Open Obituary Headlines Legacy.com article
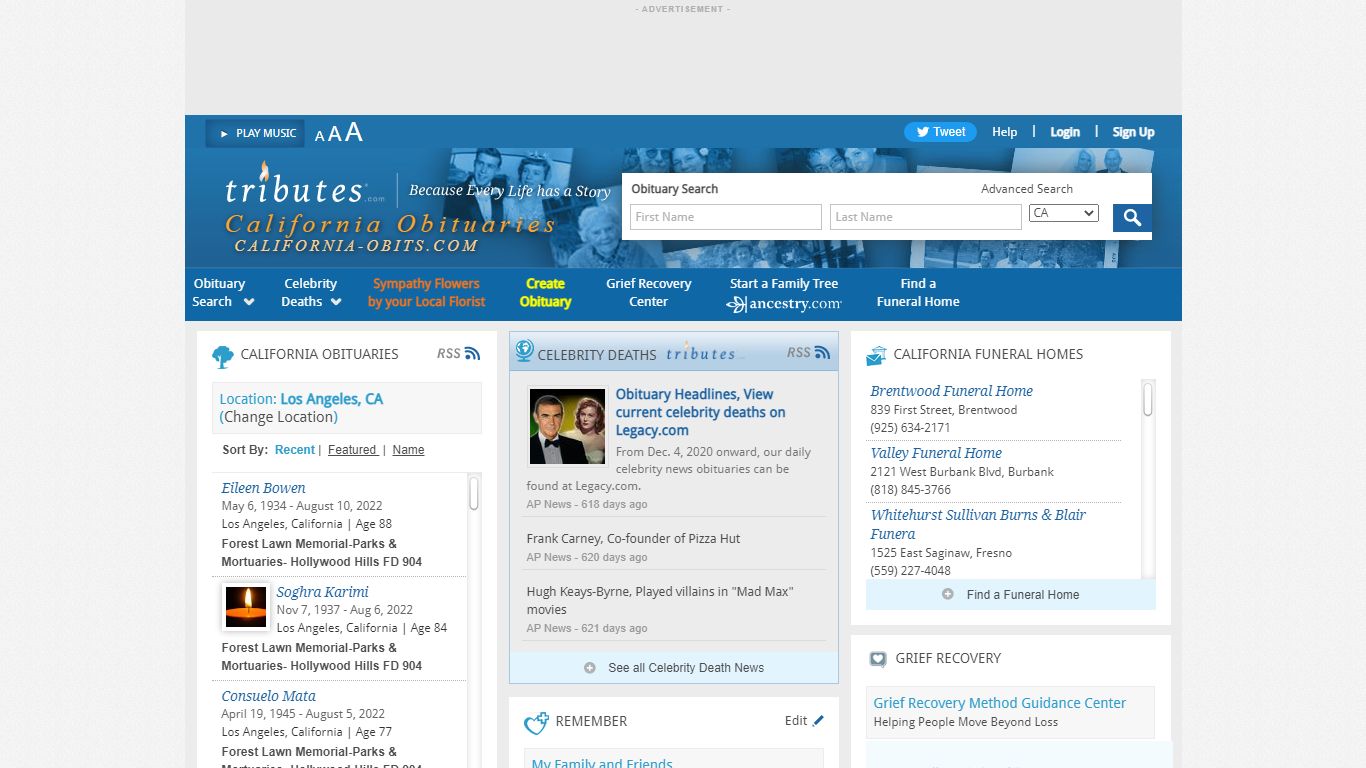This screenshot has height=768, width=1366. click(700, 412)
